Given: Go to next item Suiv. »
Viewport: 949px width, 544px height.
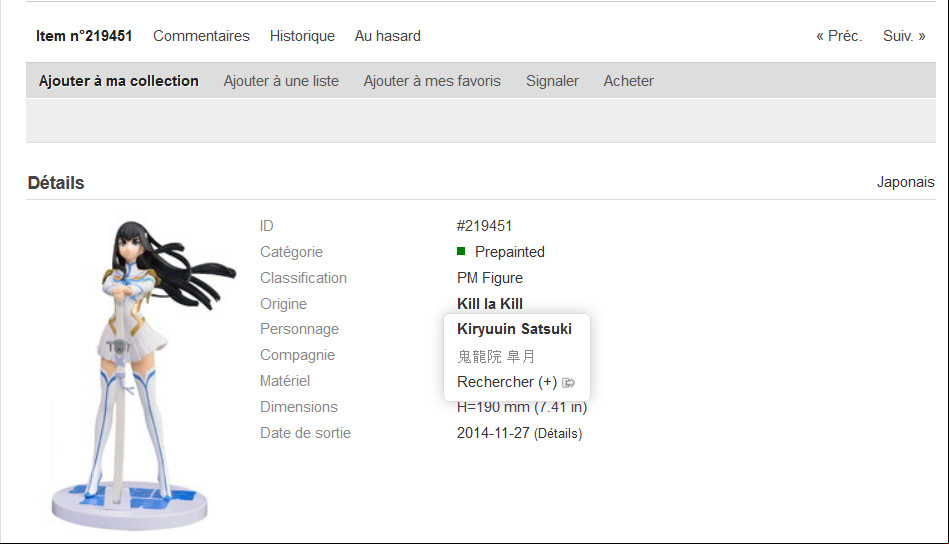Looking at the screenshot, I should [904, 36].
